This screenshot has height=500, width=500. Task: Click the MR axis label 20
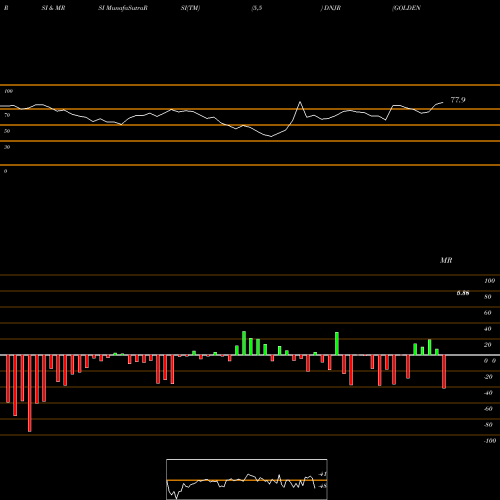pos(488,345)
